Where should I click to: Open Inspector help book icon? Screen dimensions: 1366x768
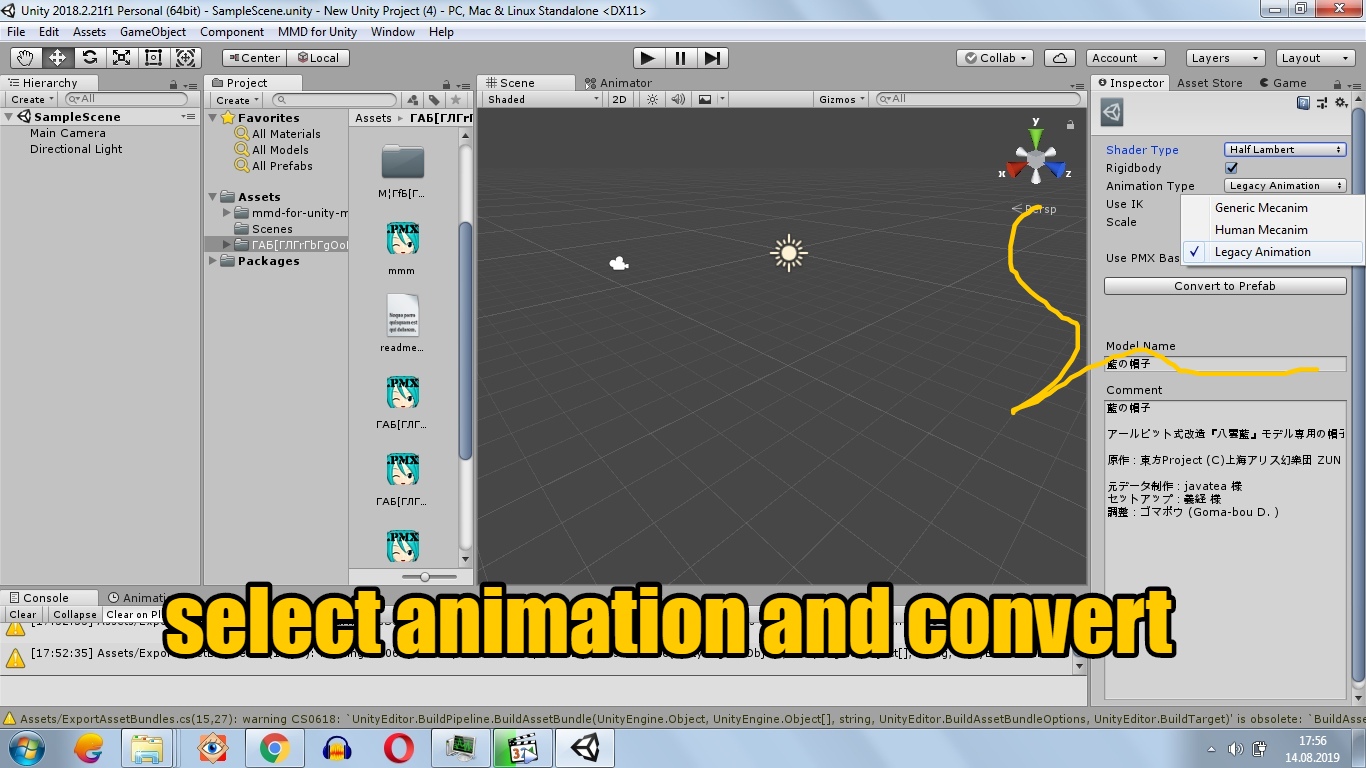[x=1303, y=103]
